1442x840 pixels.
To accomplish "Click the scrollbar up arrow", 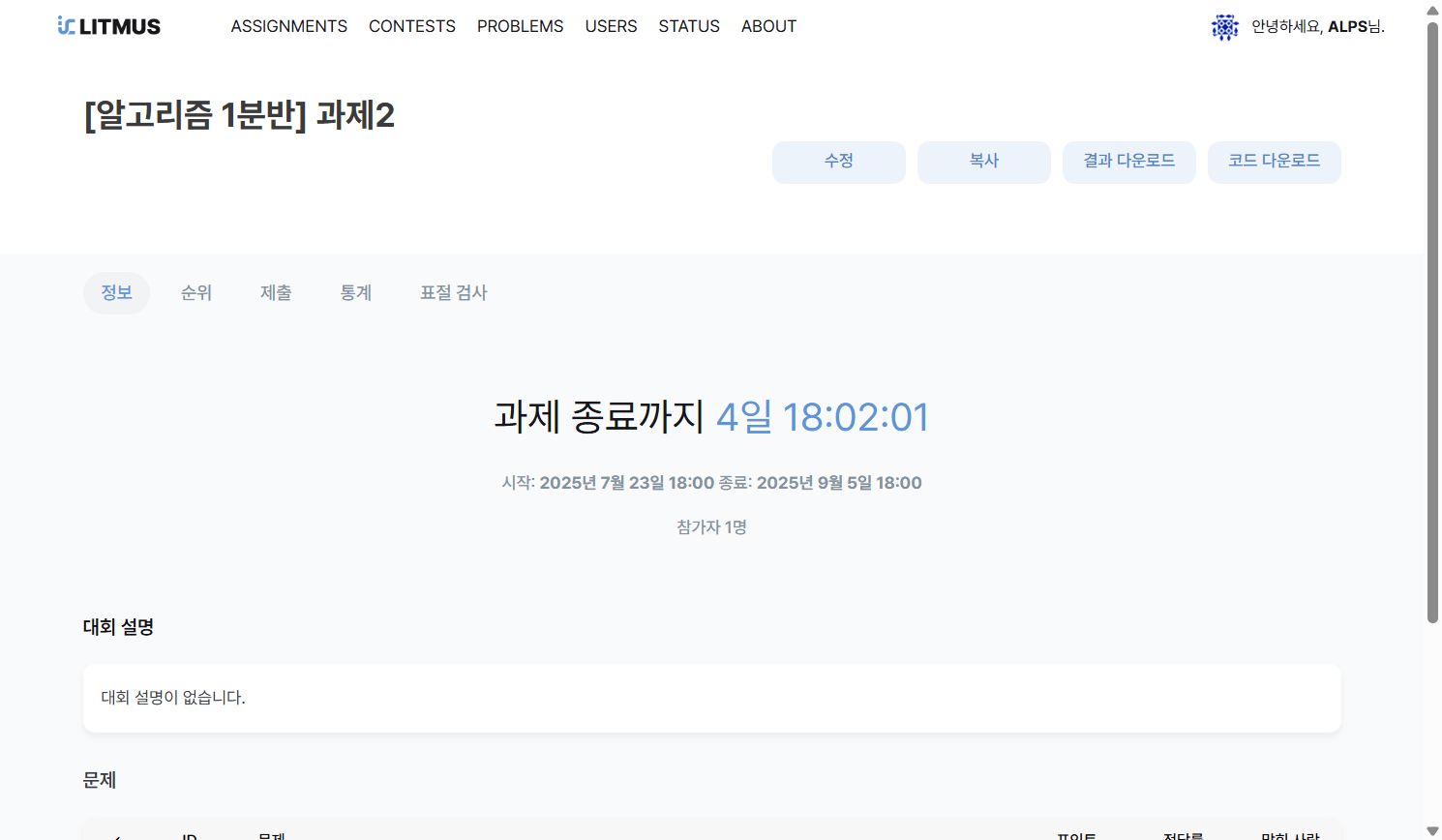I will [1432, 11].
